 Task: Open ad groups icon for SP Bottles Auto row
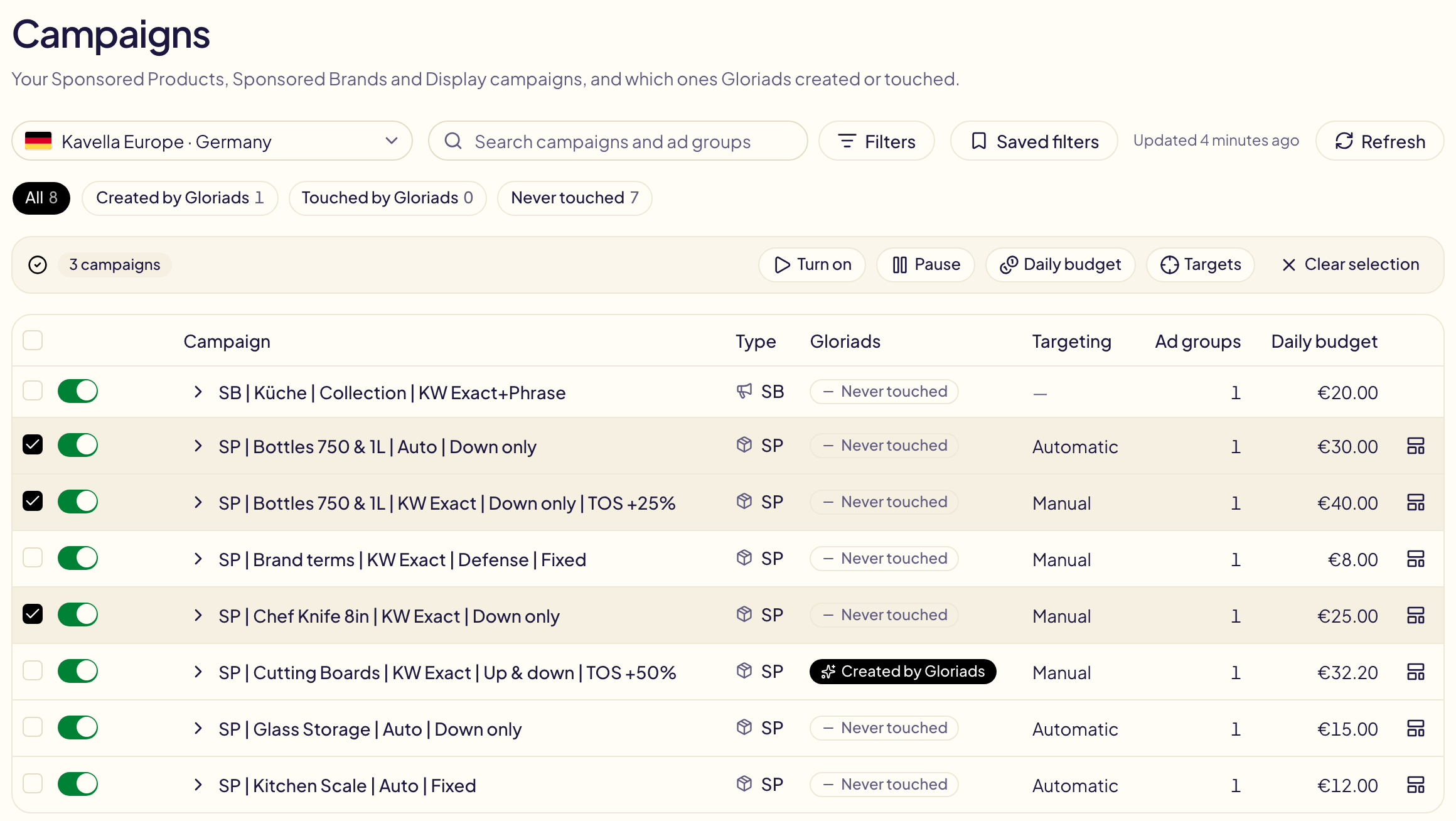(x=1416, y=446)
